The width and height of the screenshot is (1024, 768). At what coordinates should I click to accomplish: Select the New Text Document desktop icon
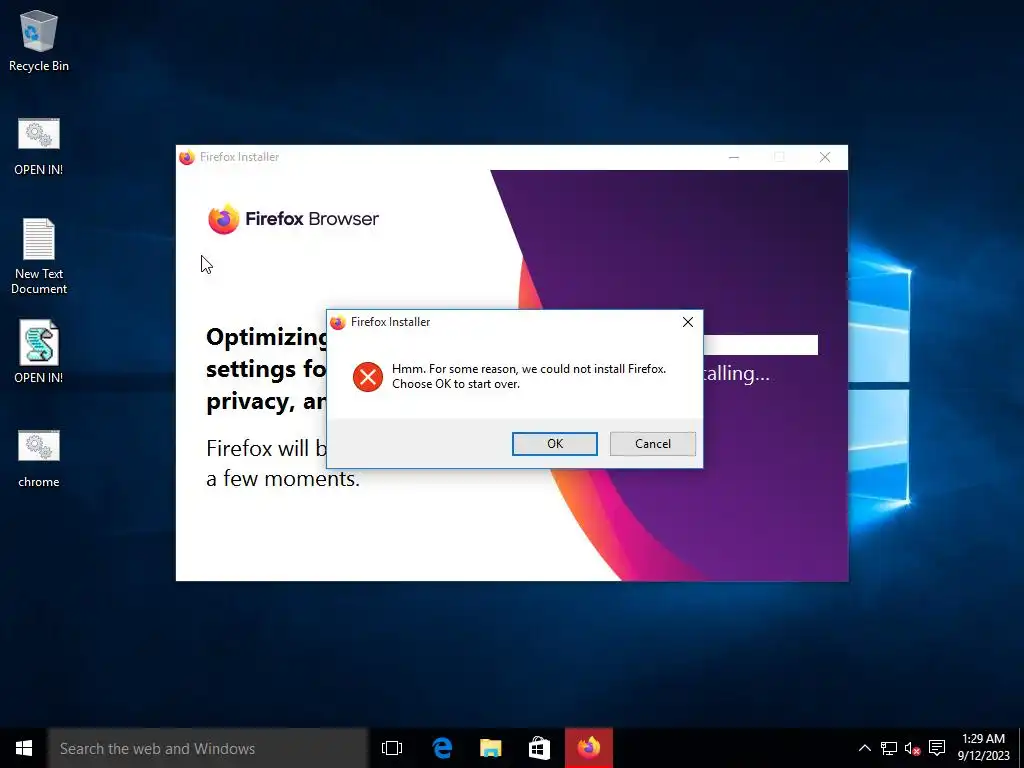point(39,256)
